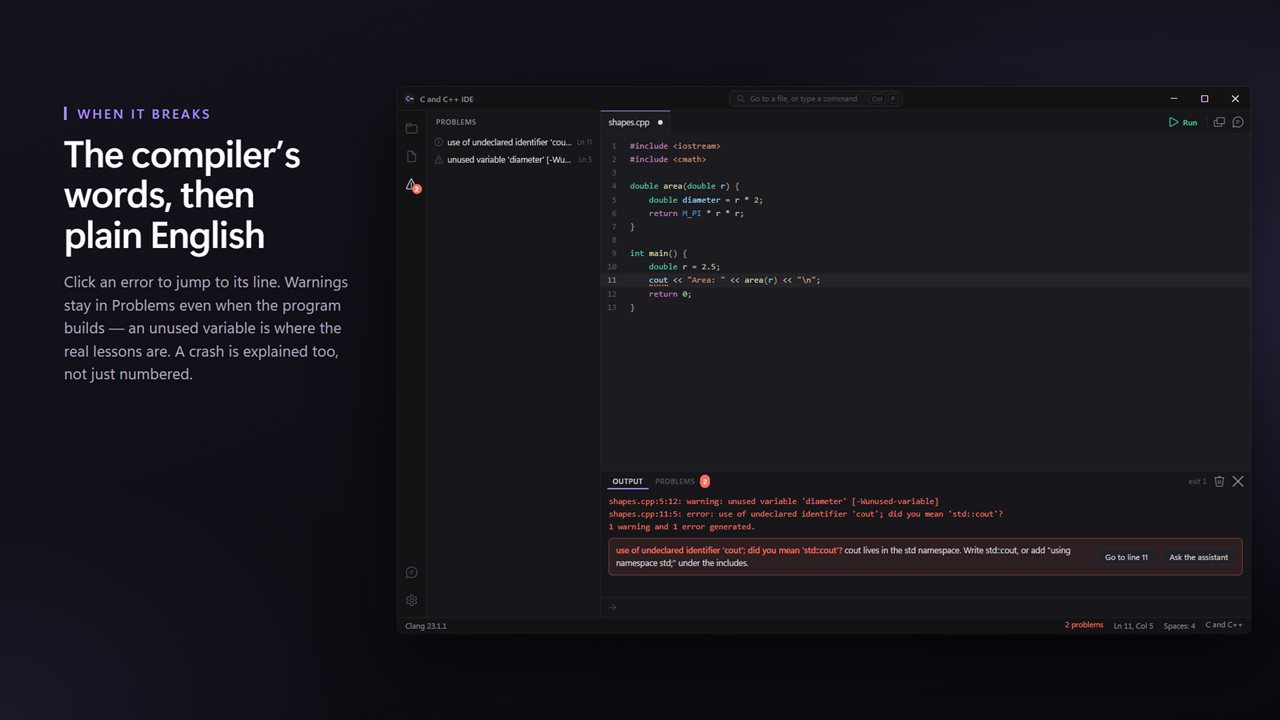The image size is (1280, 720).
Task: Clear output with the trash icon
Action: click(1219, 481)
